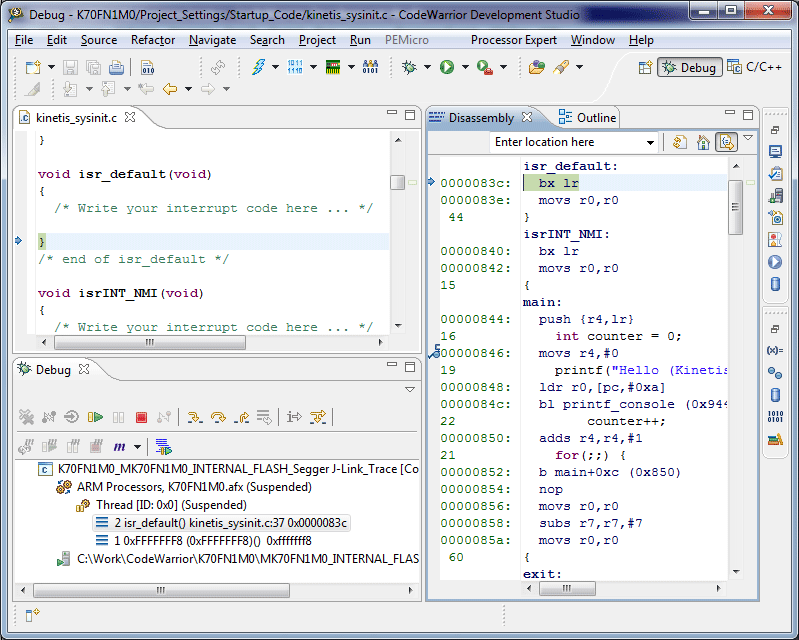
Task: Click the Step Return icon
Action: (x=242, y=417)
